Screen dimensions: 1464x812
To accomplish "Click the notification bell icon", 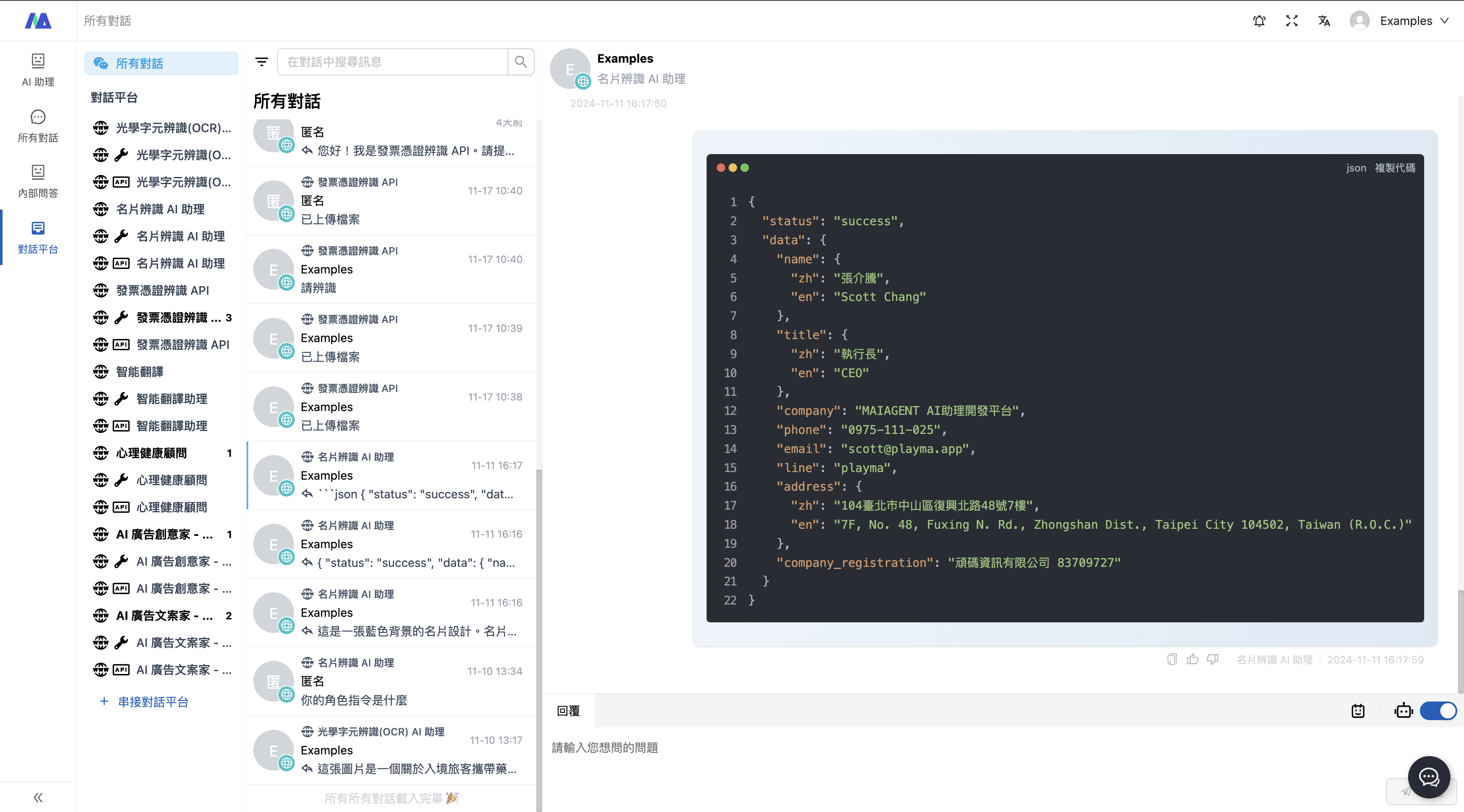I will pyautogui.click(x=1259, y=21).
